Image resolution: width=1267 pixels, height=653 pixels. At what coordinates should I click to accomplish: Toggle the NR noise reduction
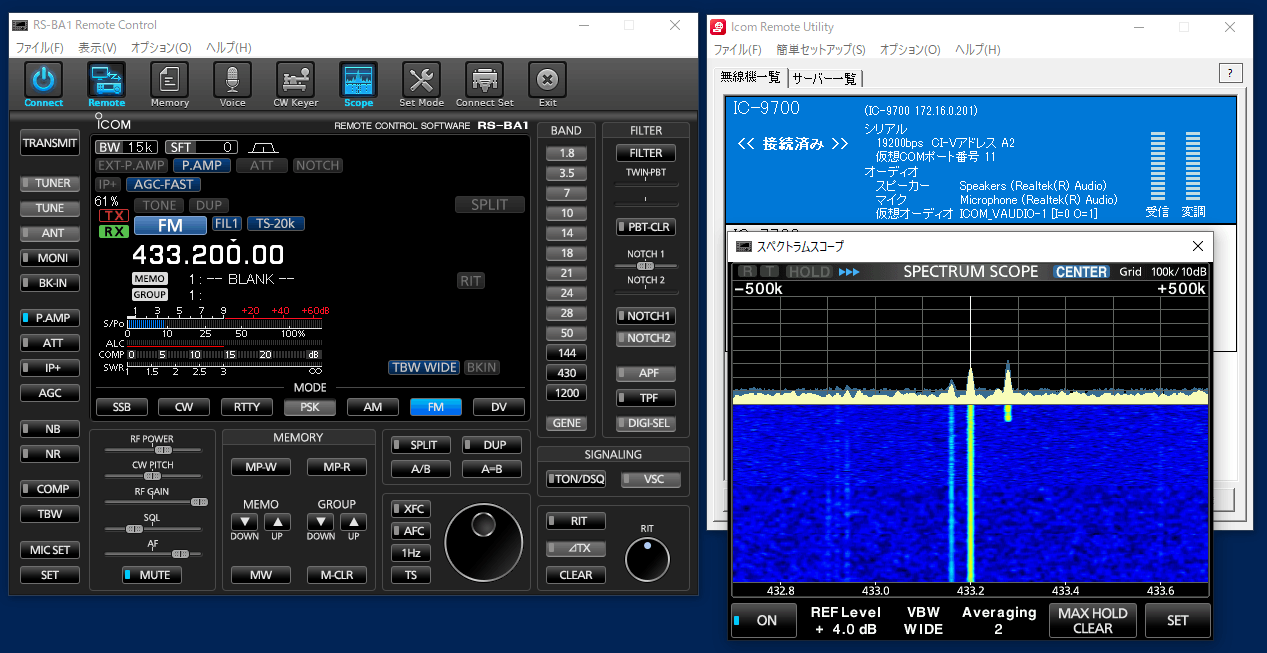pyautogui.click(x=49, y=454)
